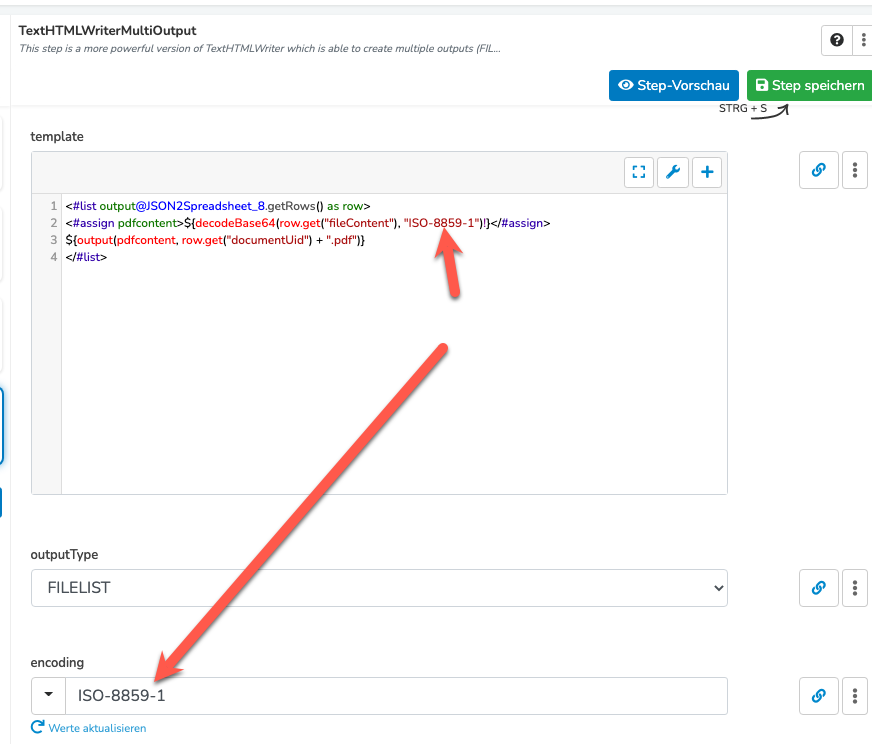The height and width of the screenshot is (744, 872).
Task: Click into the ISO-8859-1 encoding input
Action: [396, 696]
